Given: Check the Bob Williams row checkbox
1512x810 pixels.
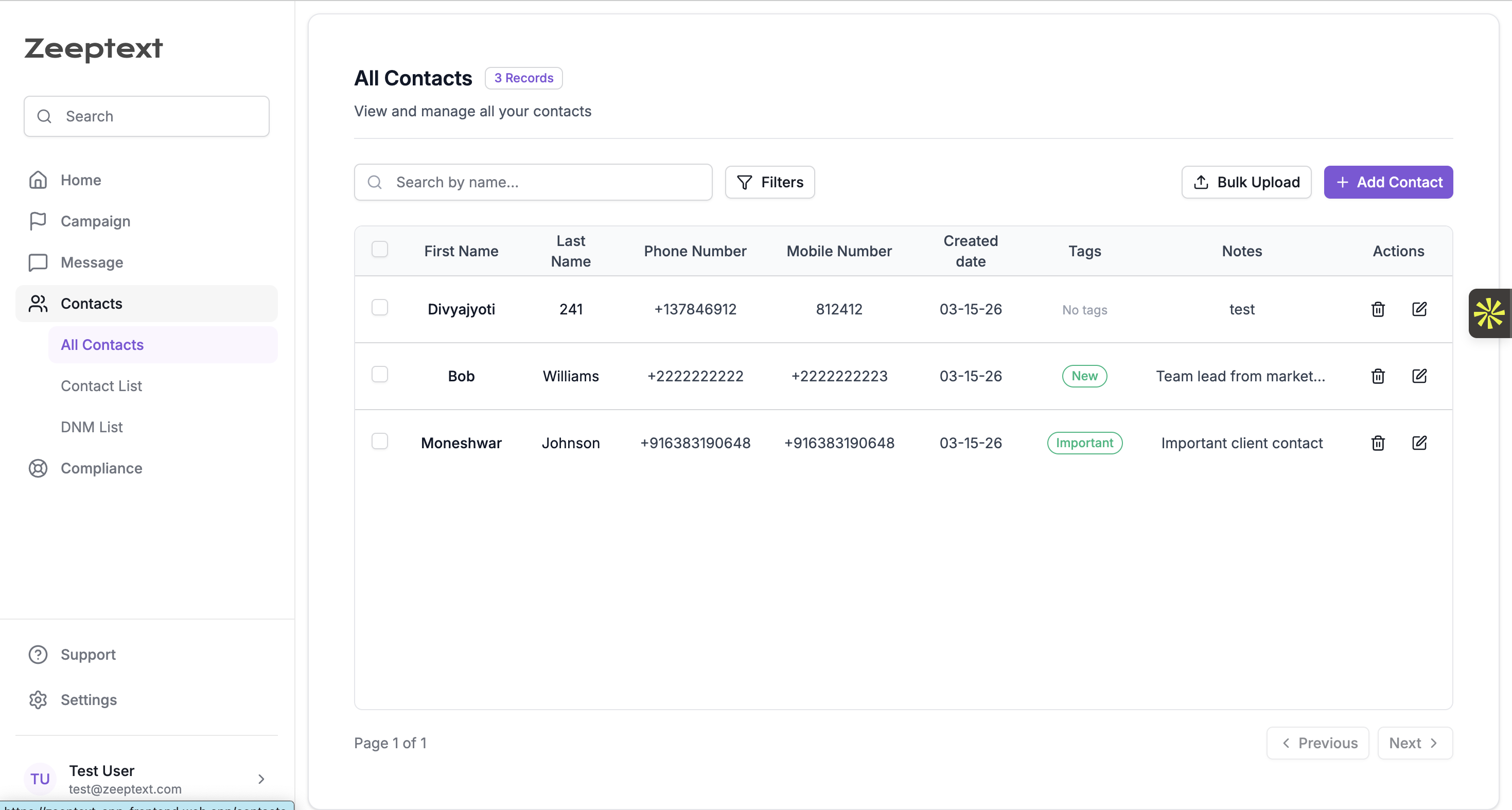Looking at the screenshot, I should [x=380, y=374].
